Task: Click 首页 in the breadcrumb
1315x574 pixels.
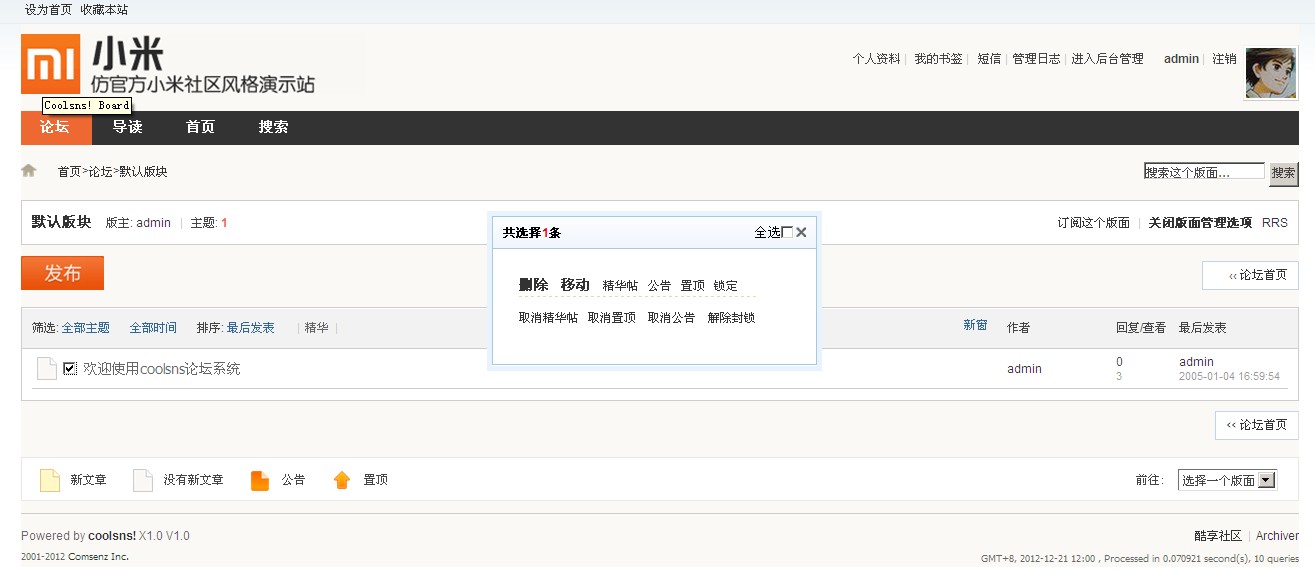Action: tap(69, 172)
